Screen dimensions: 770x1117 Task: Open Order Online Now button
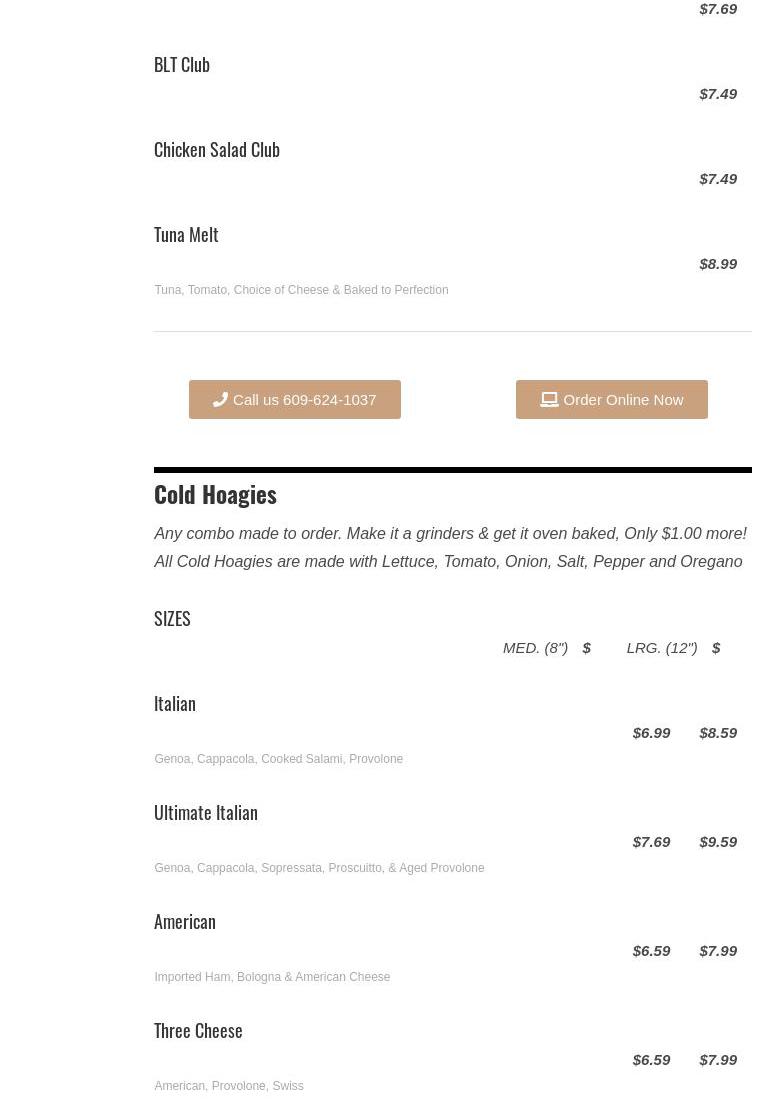click(x=612, y=400)
